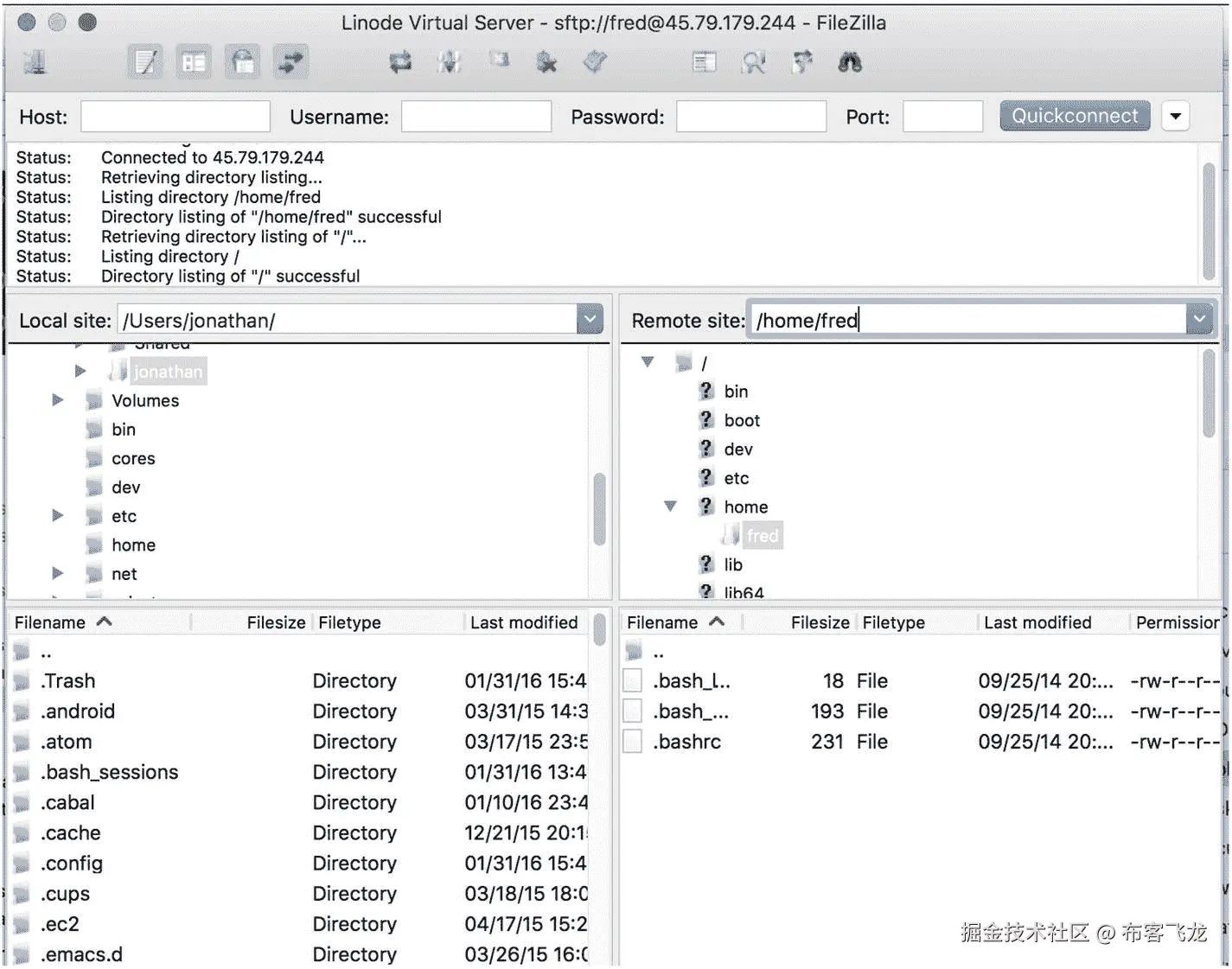Select the .config directory row
The height and width of the screenshot is (969, 1232).
coord(299,863)
